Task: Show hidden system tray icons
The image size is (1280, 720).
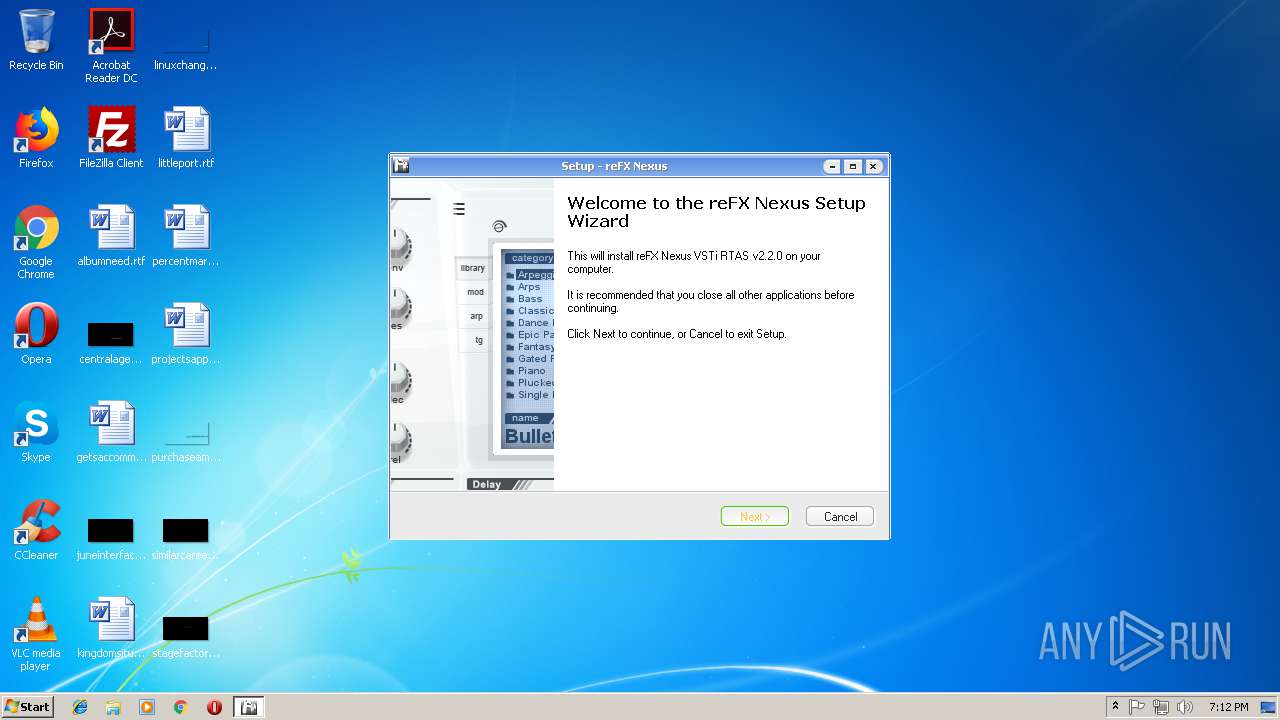Action: click(x=1116, y=707)
